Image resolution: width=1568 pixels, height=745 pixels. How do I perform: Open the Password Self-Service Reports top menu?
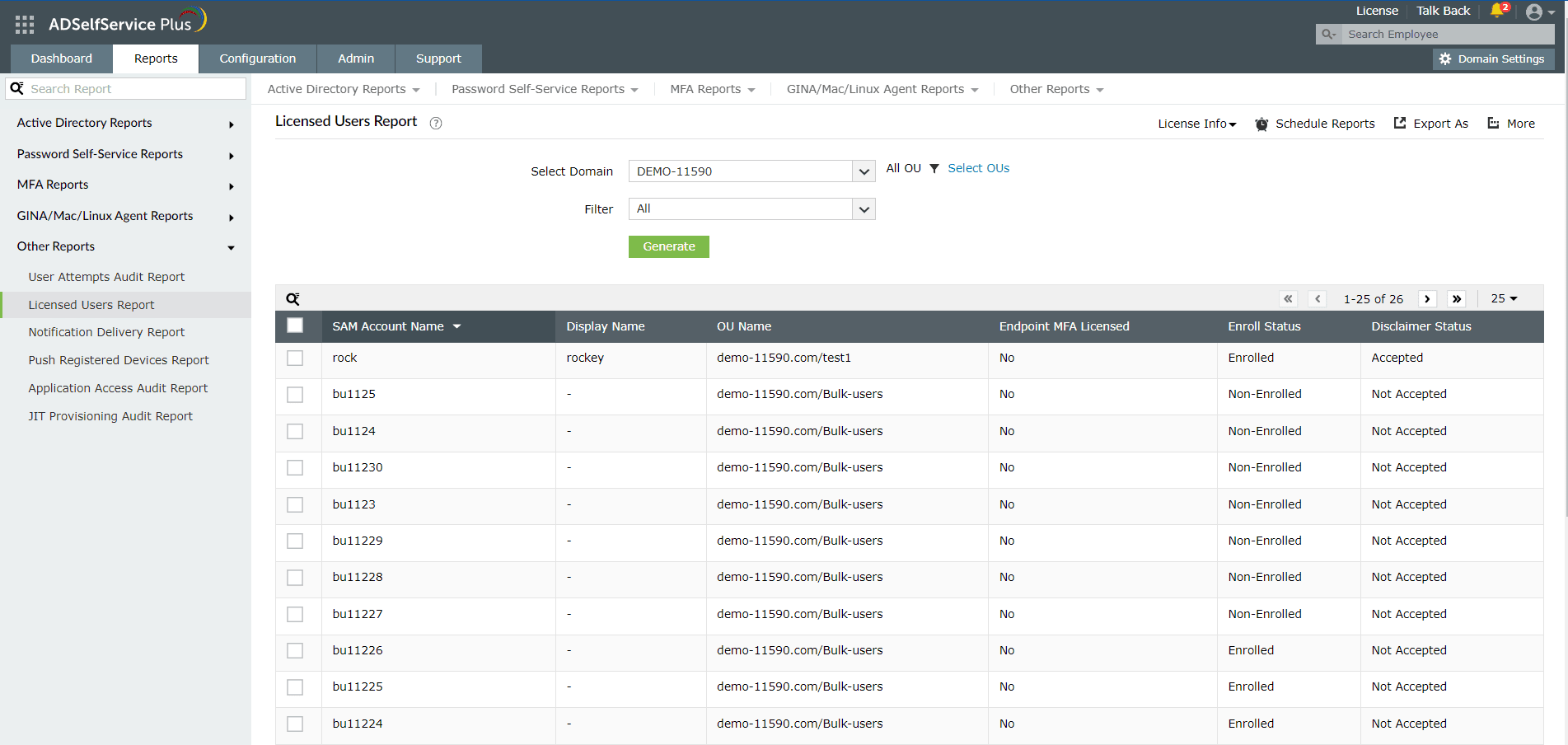pyautogui.click(x=545, y=89)
